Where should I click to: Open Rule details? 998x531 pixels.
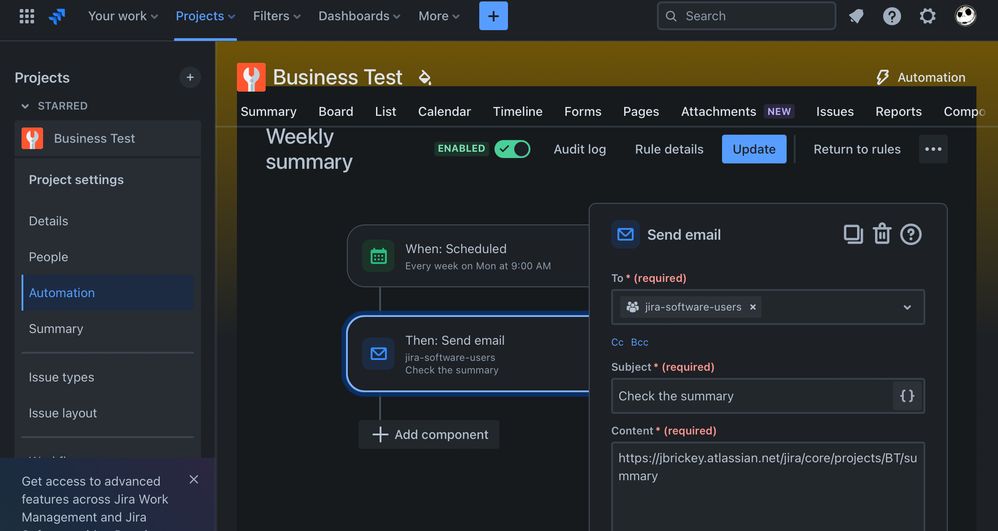669,149
